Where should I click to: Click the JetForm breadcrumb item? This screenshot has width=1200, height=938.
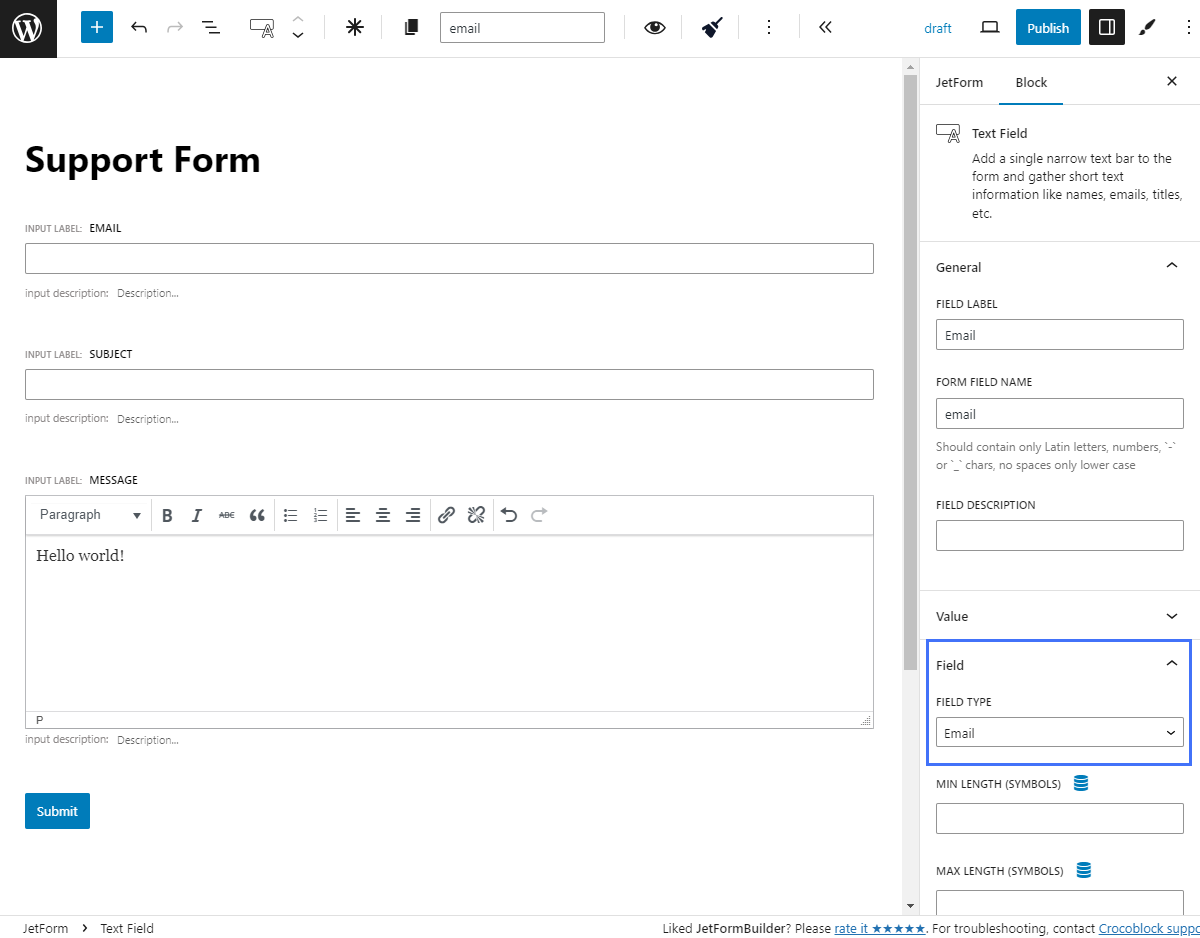pyautogui.click(x=46, y=928)
